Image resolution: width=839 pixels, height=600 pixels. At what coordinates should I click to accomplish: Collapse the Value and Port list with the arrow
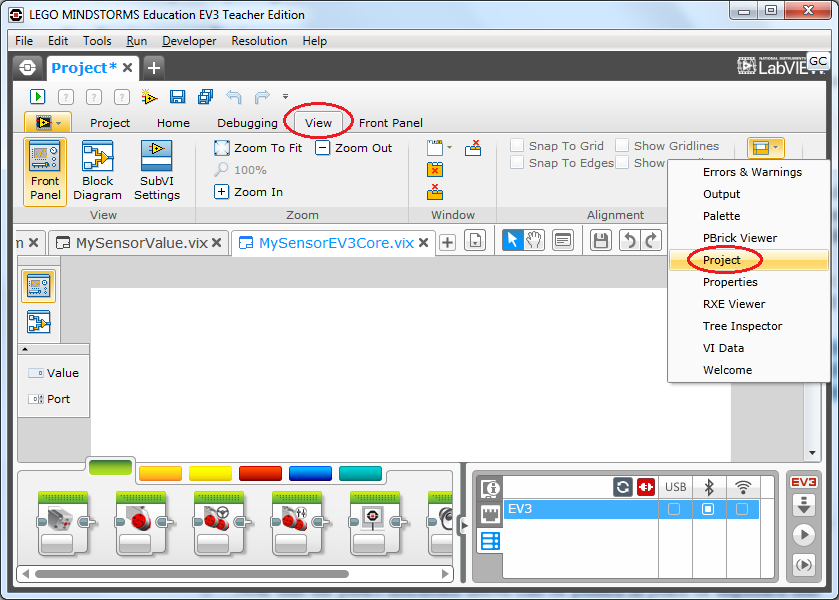tap(25, 349)
